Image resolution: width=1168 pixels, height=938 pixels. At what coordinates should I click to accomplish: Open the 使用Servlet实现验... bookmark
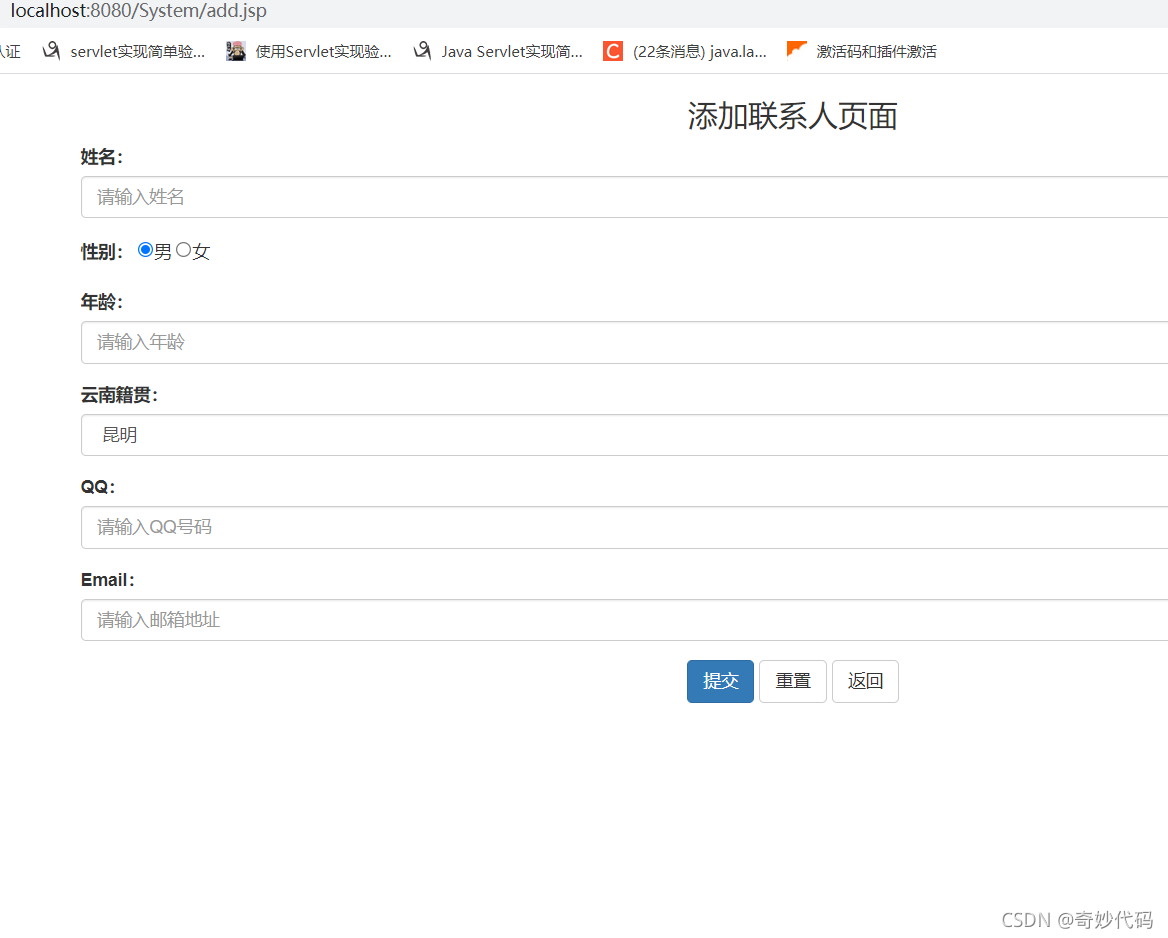(x=309, y=51)
